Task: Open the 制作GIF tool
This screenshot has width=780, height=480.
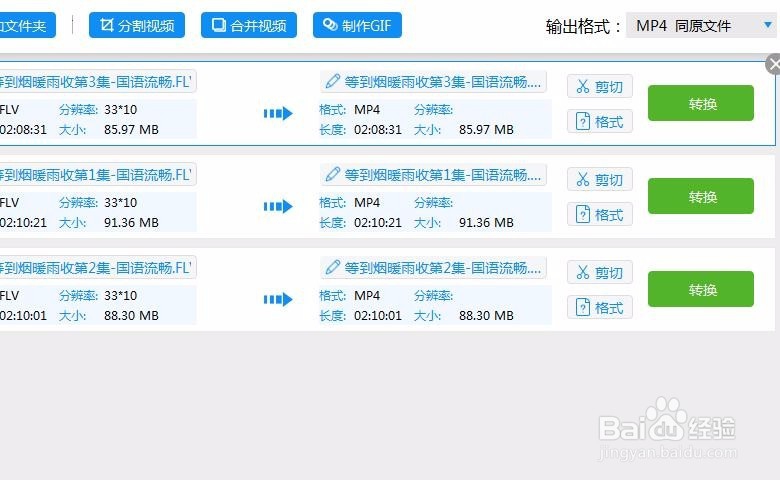Action: 357,25
